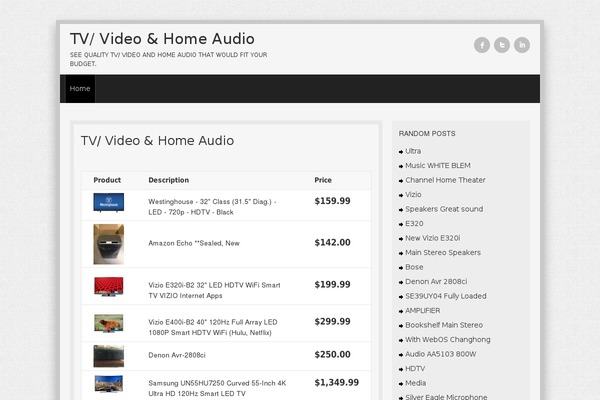
Task: Select the Samsung UN55HU7250 description
Action: click(217, 388)
